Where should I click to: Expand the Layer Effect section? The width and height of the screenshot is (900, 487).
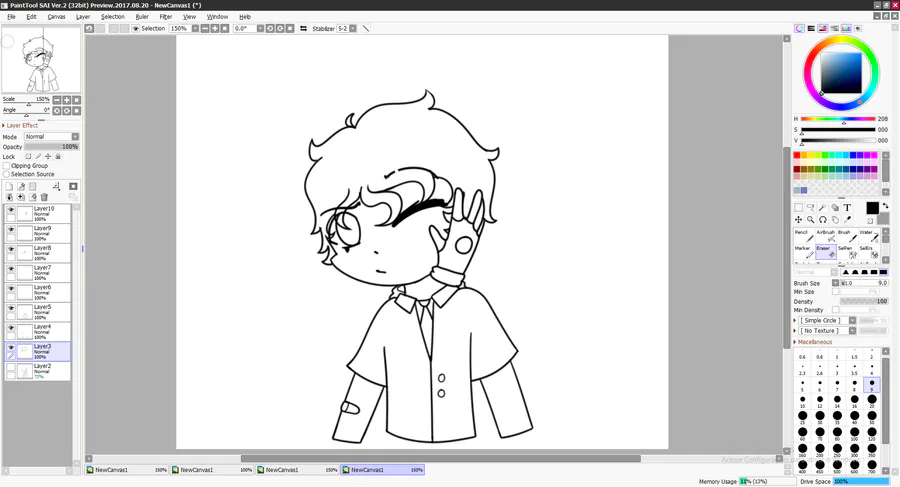(21, 125)
